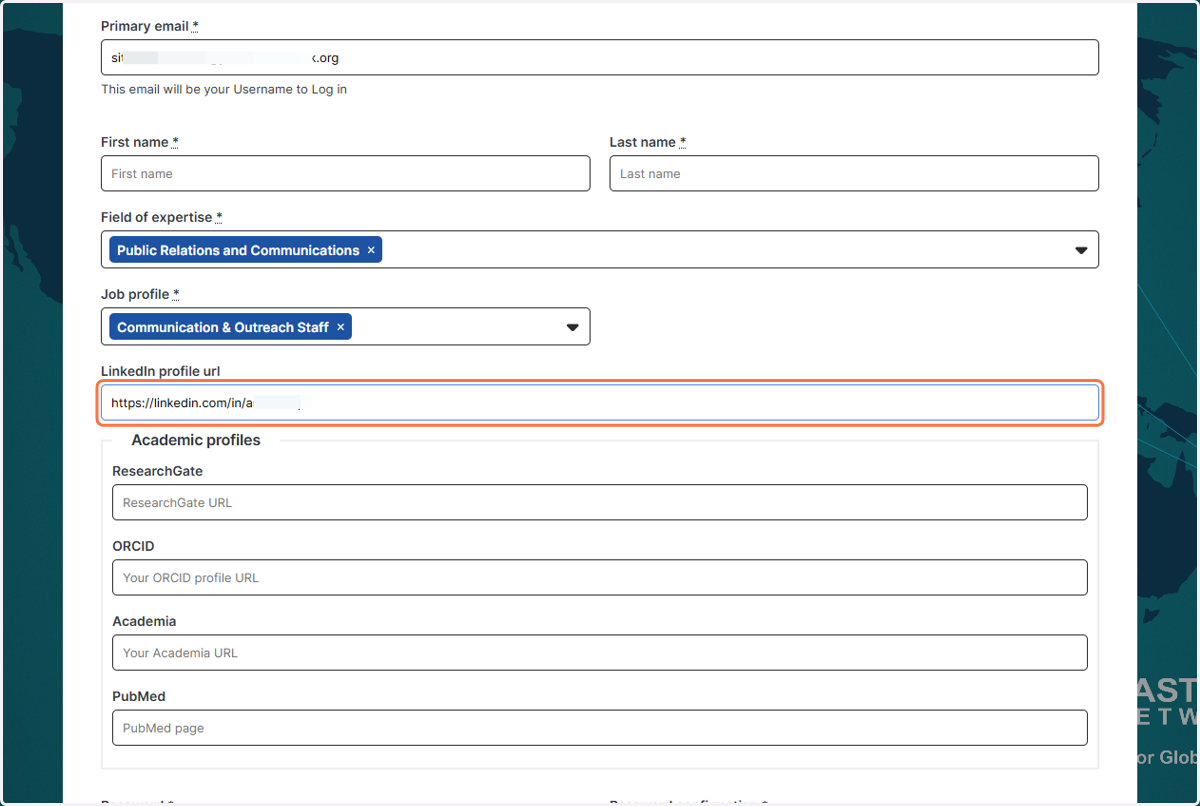Click the ORCID label

point(134,546)
